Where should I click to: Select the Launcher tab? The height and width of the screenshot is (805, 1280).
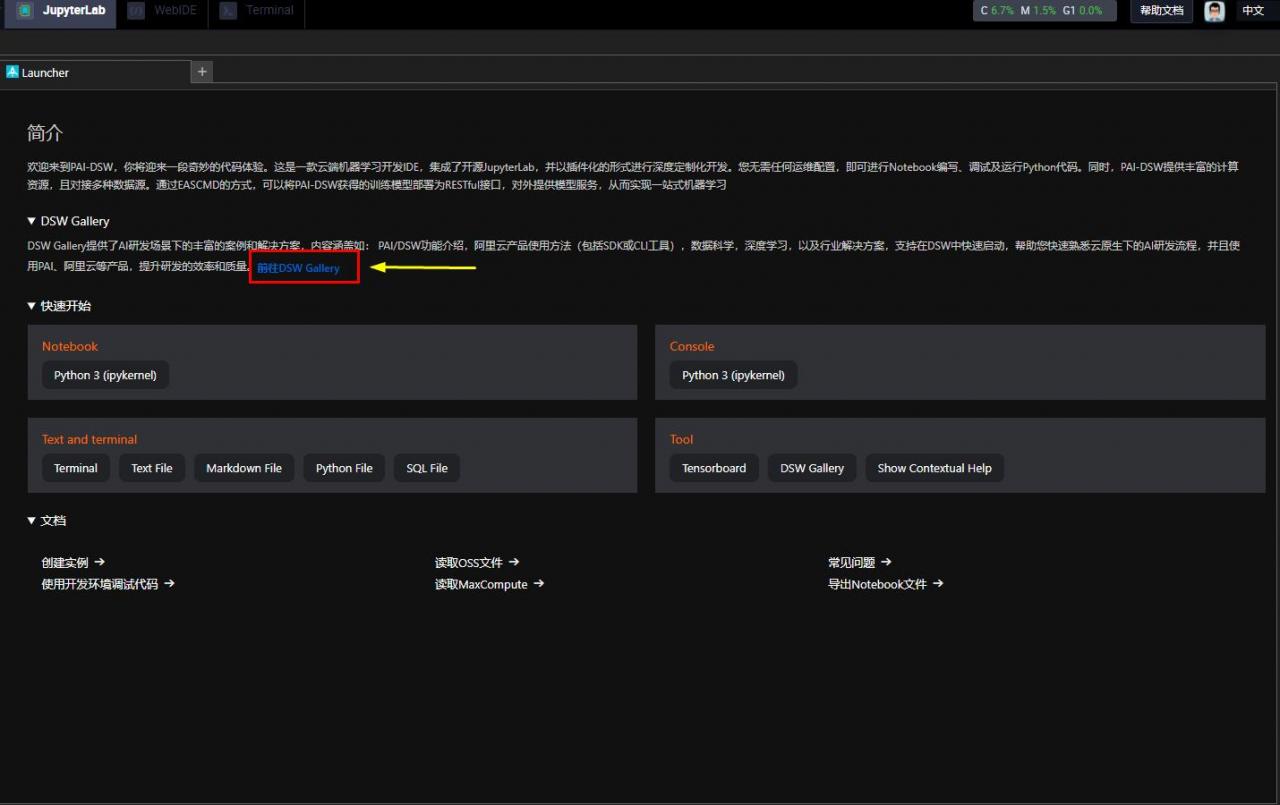pos(95,72)
